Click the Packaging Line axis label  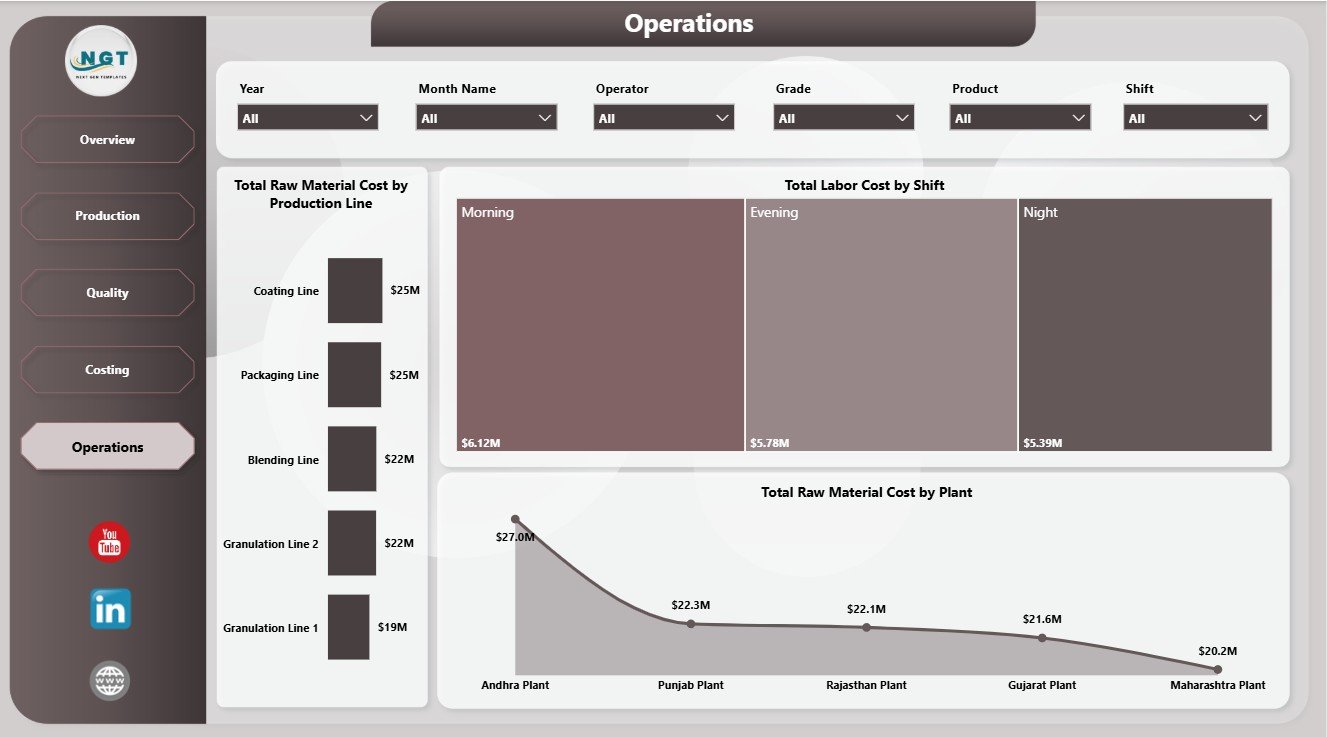point(280,375)
